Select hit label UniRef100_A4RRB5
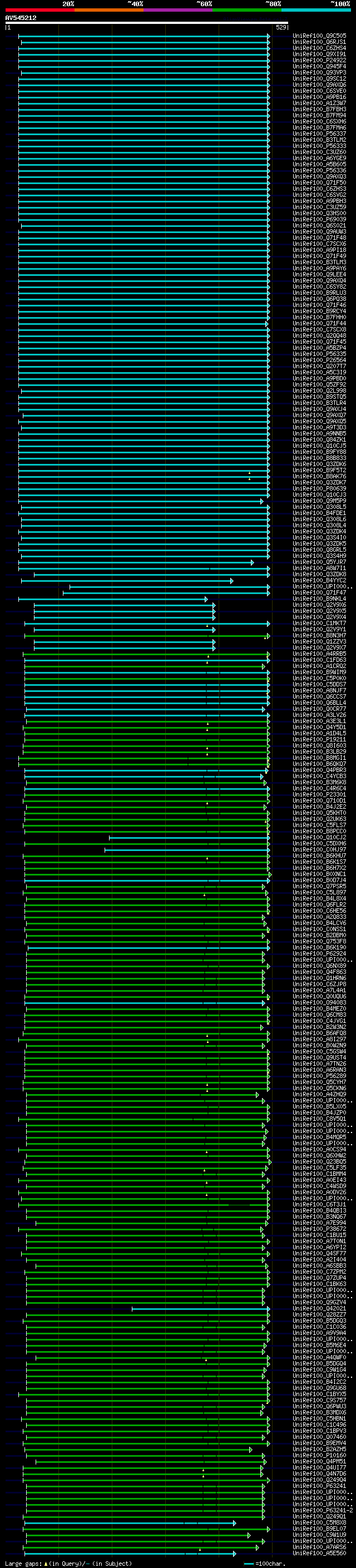 (x=319, y=654)
